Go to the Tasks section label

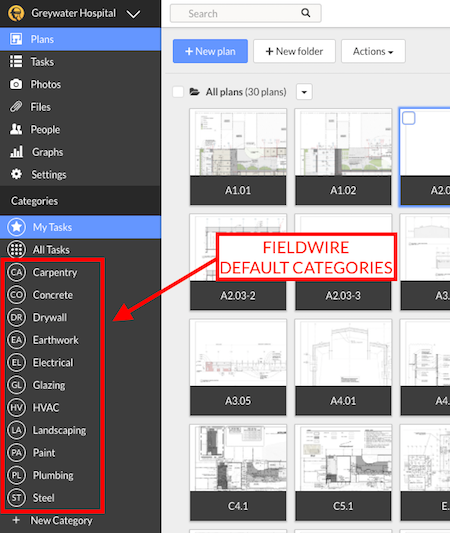[42, 62]
